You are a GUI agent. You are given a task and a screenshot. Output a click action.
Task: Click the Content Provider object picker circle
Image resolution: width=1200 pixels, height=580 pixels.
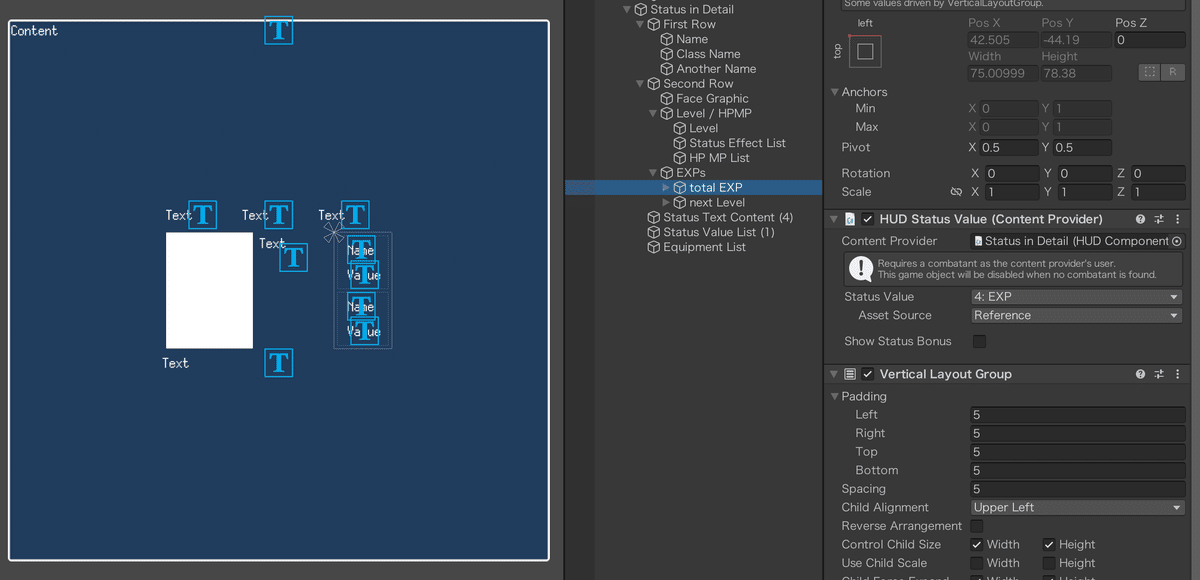coord(1176,241)
